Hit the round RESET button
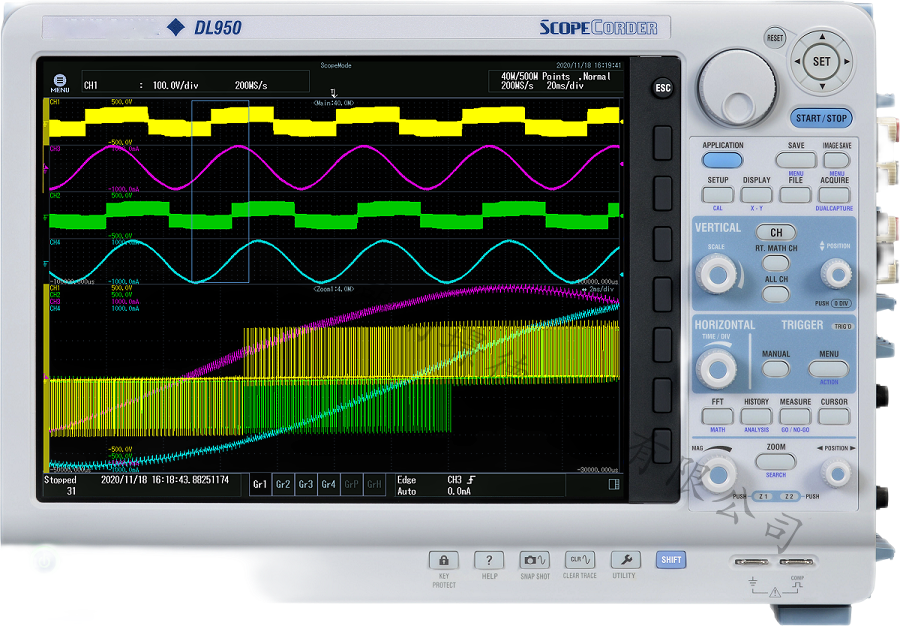 [x=775, y=38]
